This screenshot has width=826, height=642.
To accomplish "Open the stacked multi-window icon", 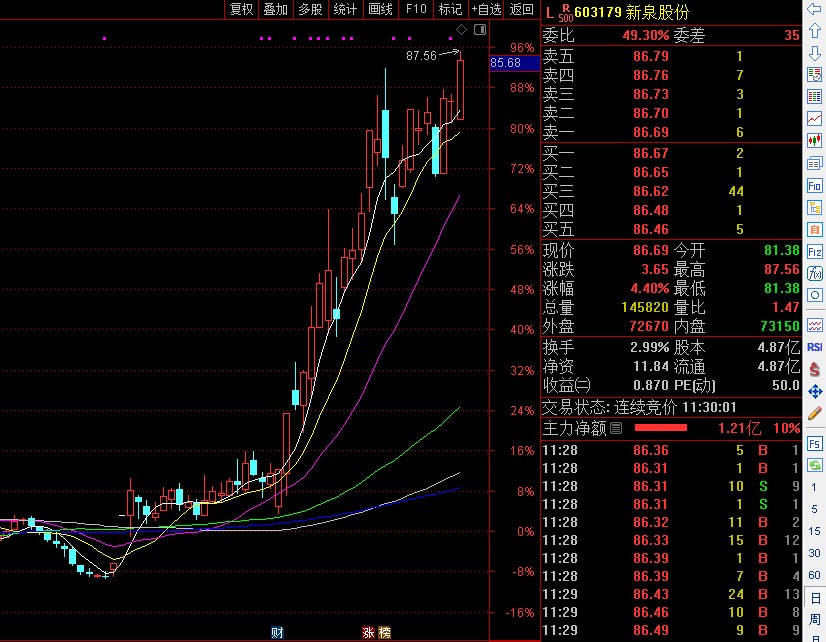I will (x=814, y=163).
